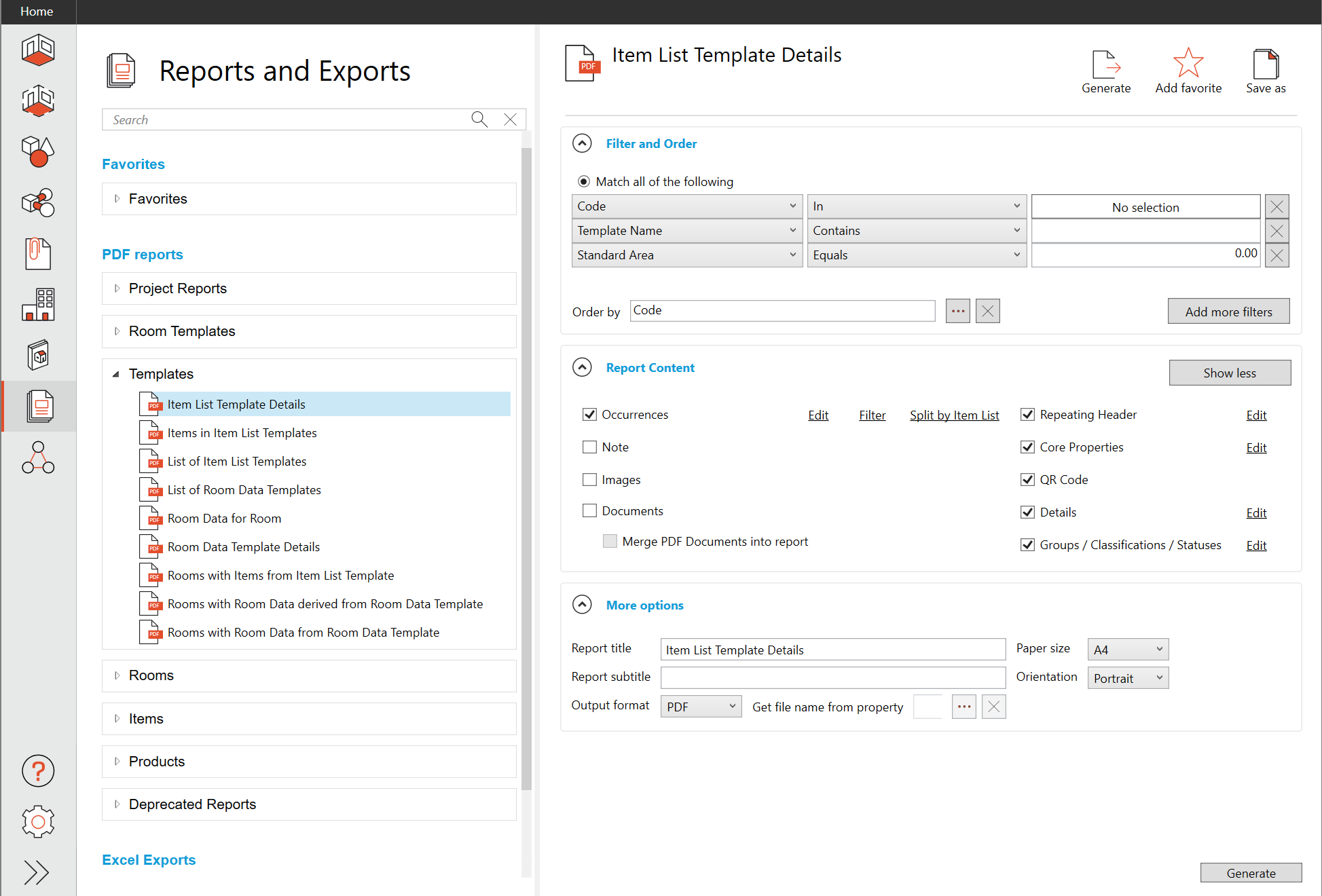Viewport: 1322px width, 896px height.
Task: Click the Report subtitle input field
Action: (832, 677)
